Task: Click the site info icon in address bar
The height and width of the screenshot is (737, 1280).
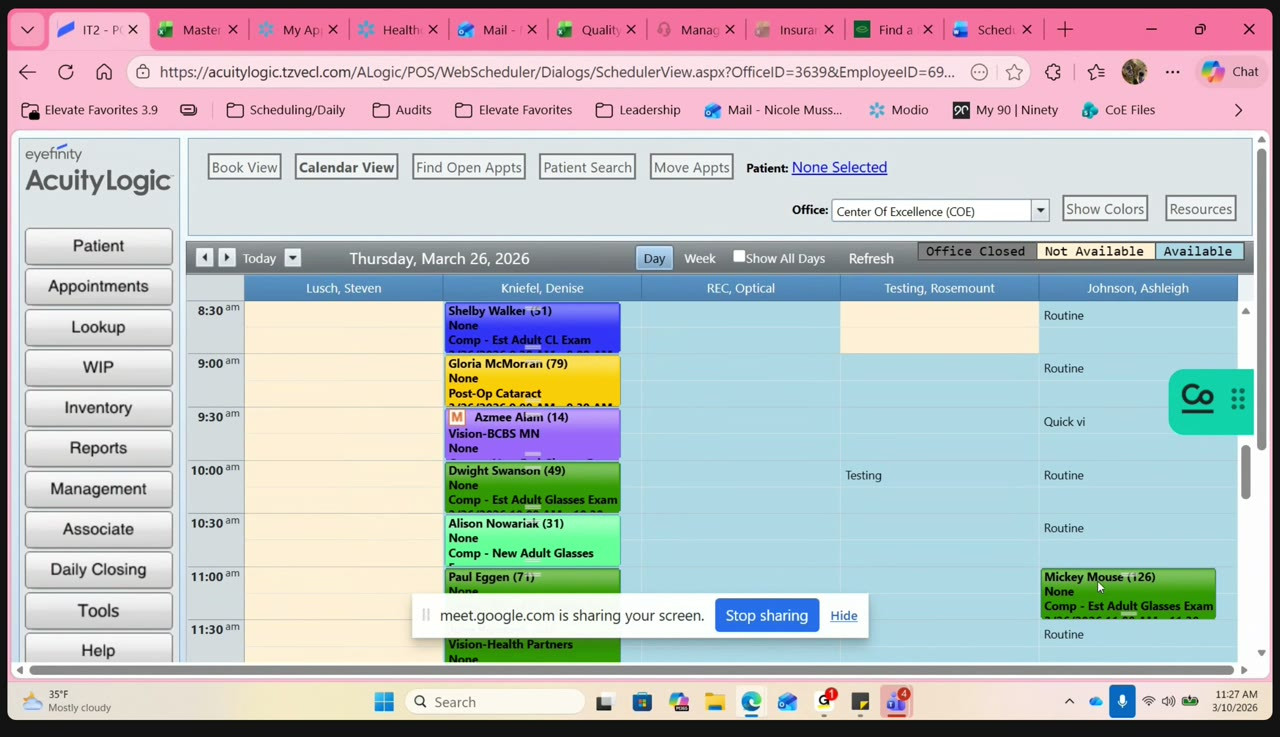Action: tap(143, 72)
